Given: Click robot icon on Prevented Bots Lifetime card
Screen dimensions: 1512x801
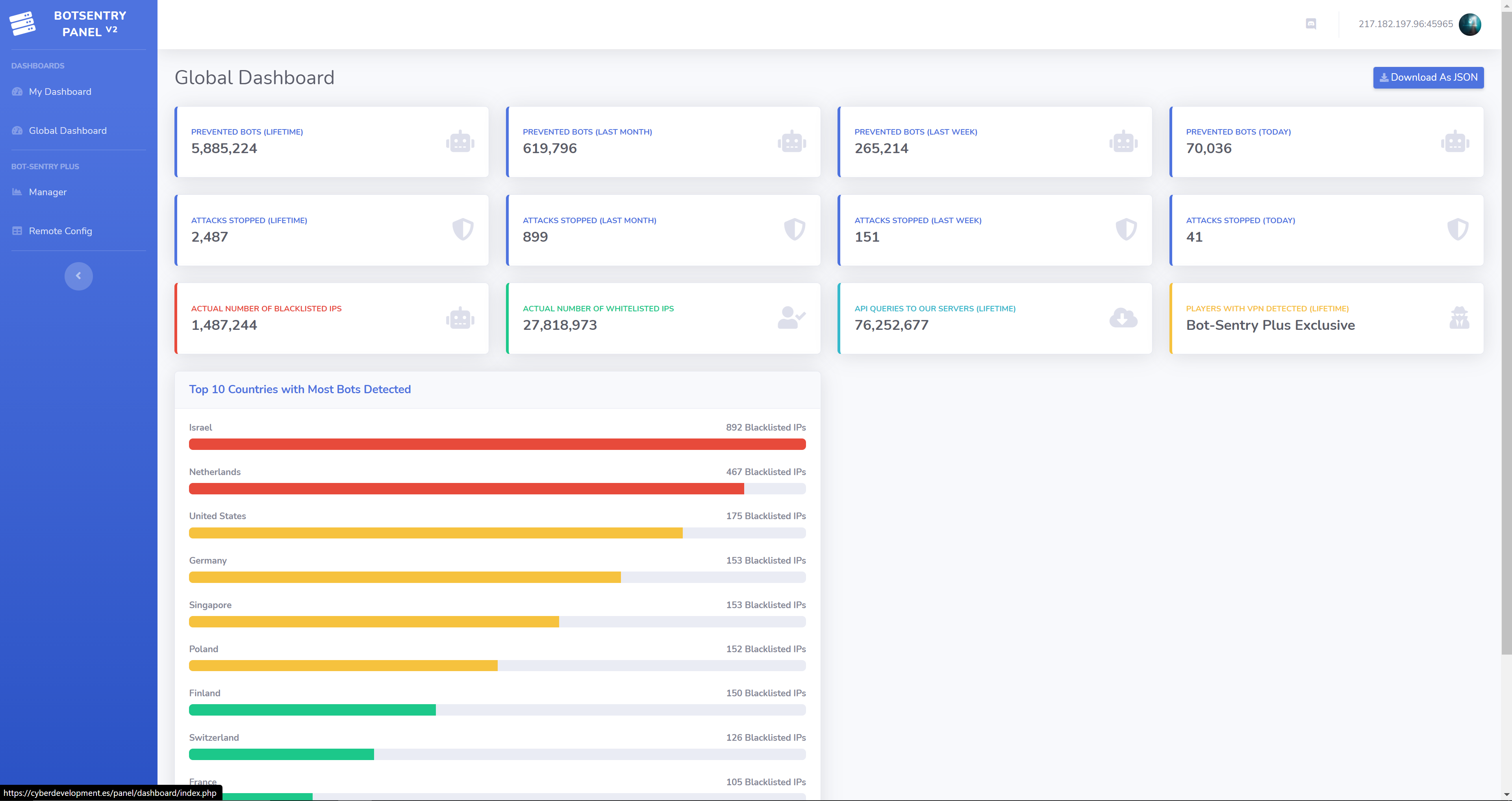Looking at the screenshot, I should click(x=460, y=141).
